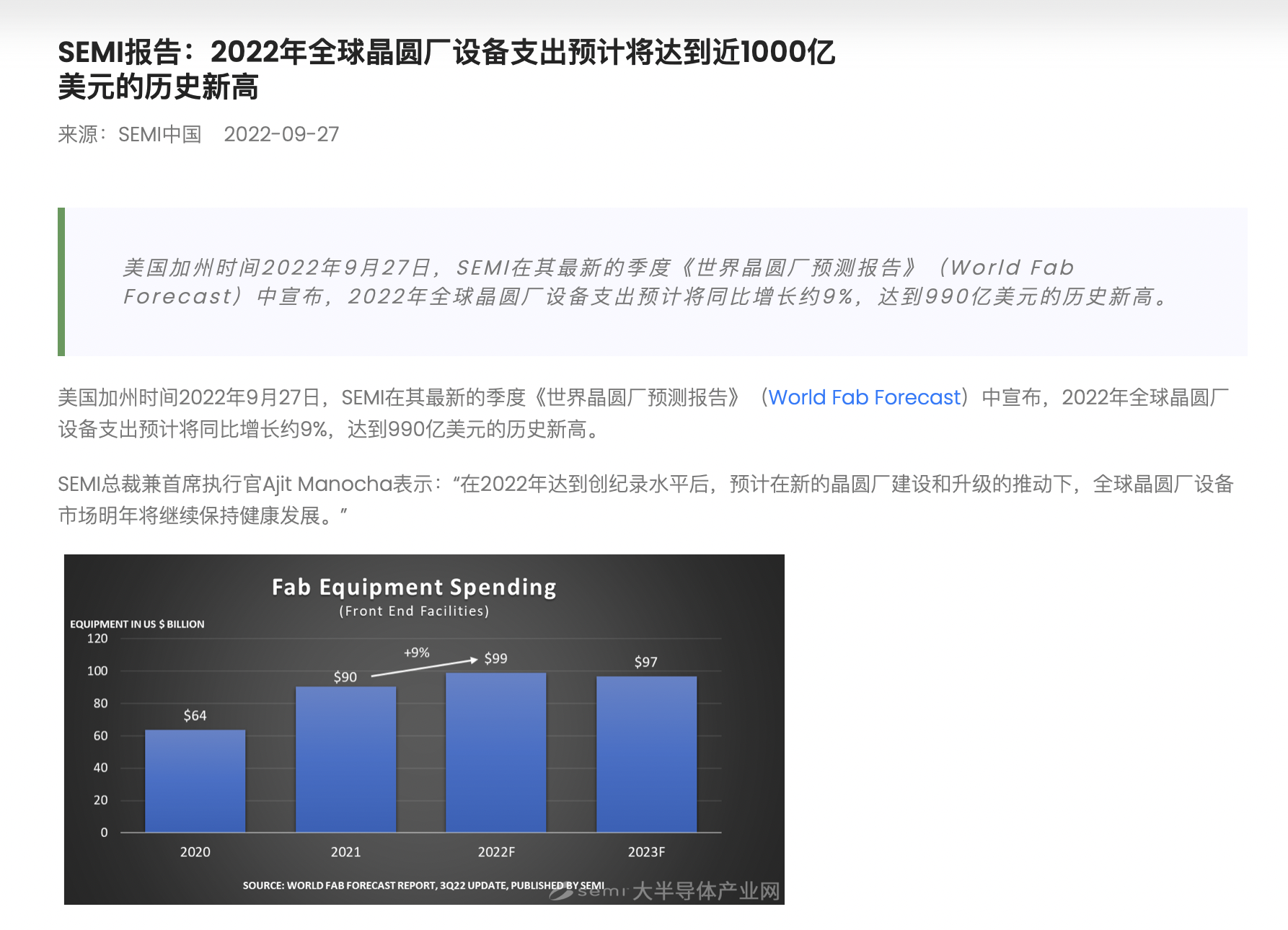The width and height of the screenshot is (1288, 930).
Task: Click the 2020 x-axis label
Action: point(195,852)
